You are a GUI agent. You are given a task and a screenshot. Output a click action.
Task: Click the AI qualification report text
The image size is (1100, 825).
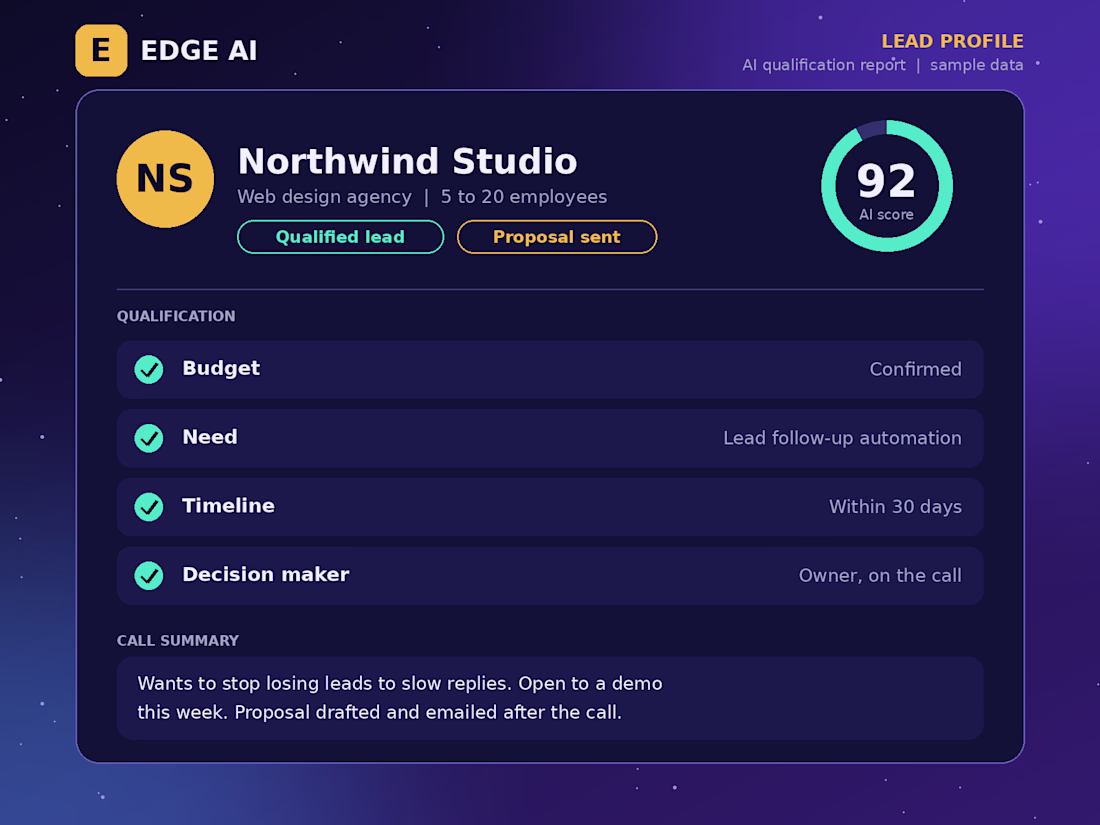click(824, 65)
